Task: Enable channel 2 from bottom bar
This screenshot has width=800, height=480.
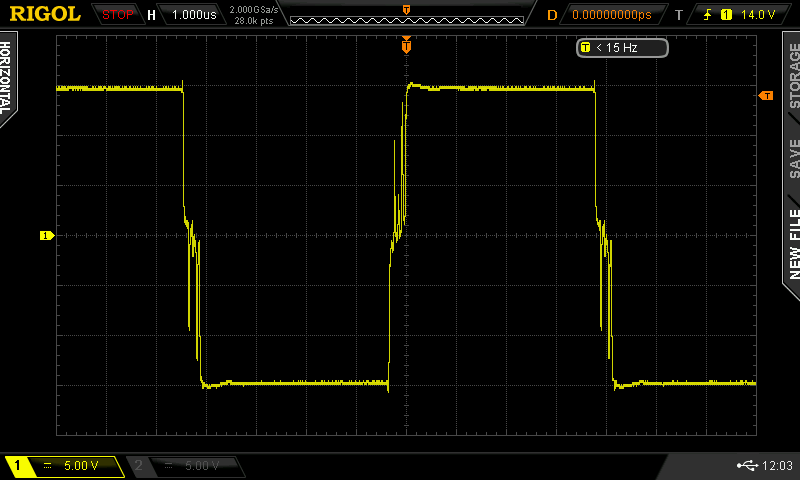Action: (184, 466)
